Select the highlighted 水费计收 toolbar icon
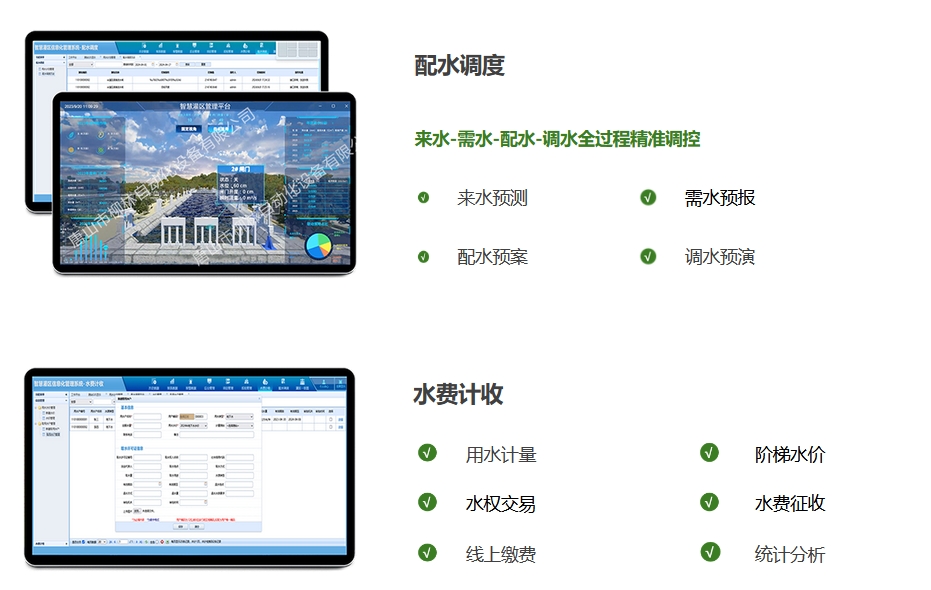This screenshot has height=590, width=931. (x=266, y=382)
